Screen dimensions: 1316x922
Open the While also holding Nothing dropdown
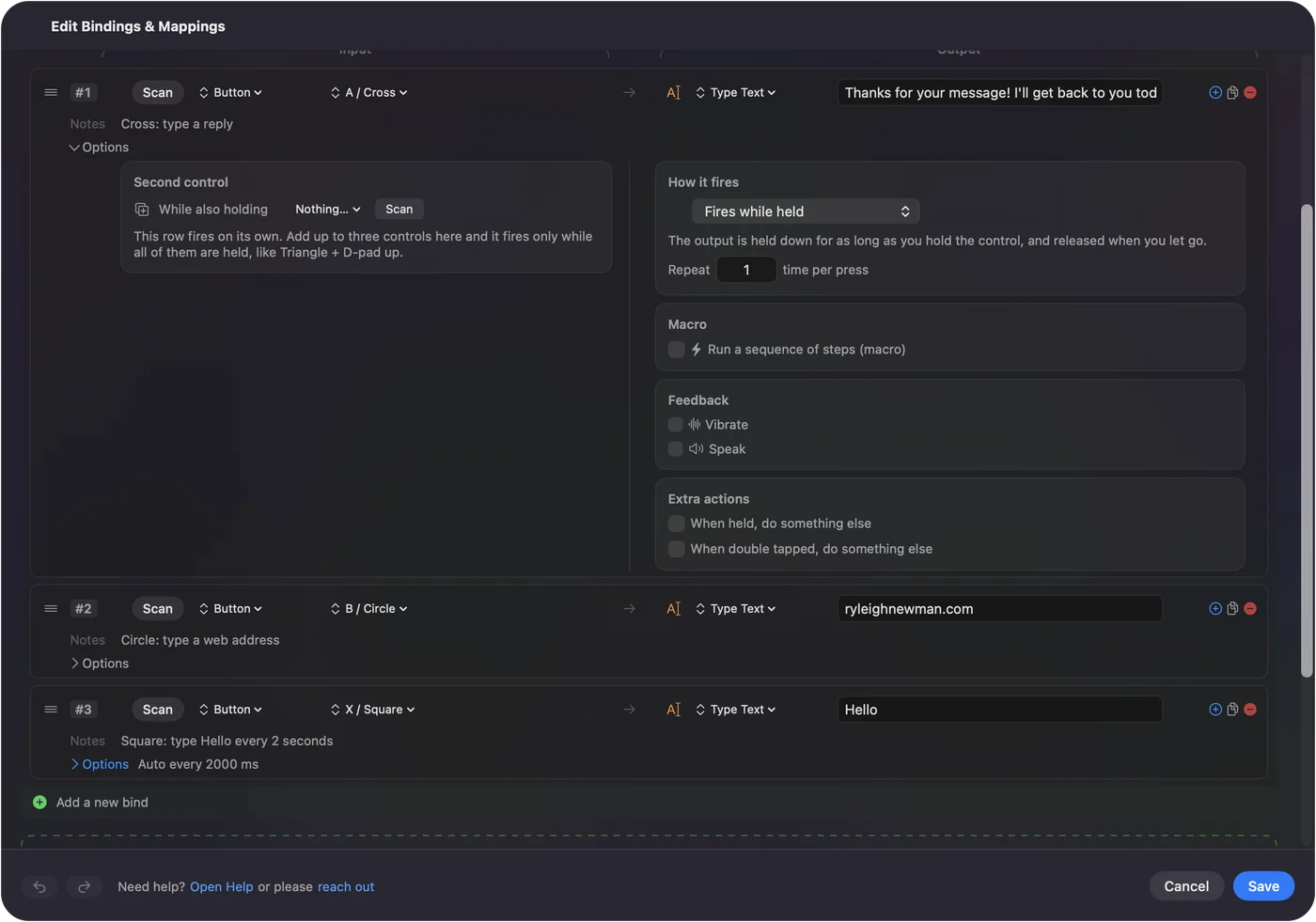(327, 209)
